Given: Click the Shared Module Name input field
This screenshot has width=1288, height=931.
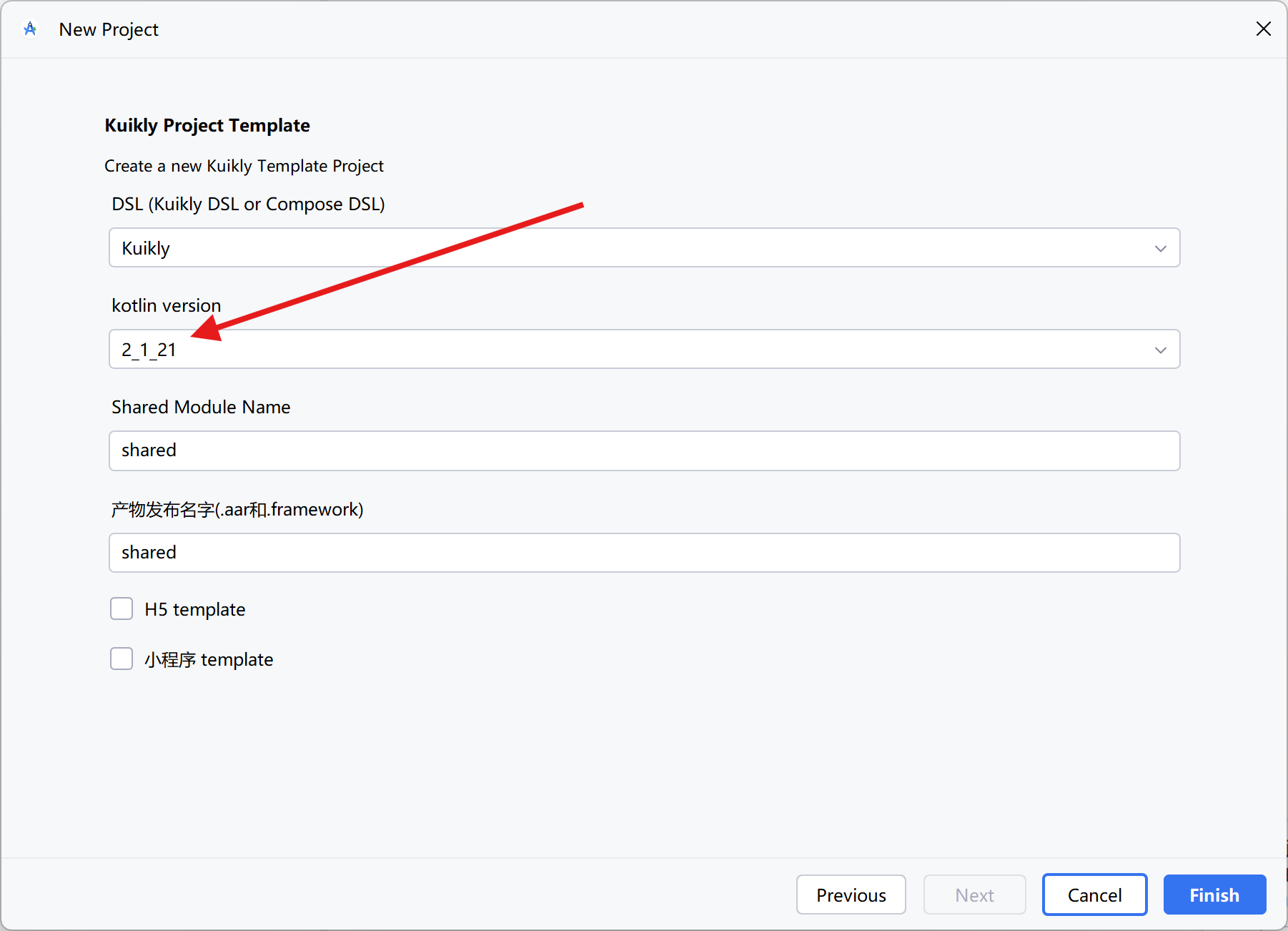Looking at the screenshot, I should 644,450.
